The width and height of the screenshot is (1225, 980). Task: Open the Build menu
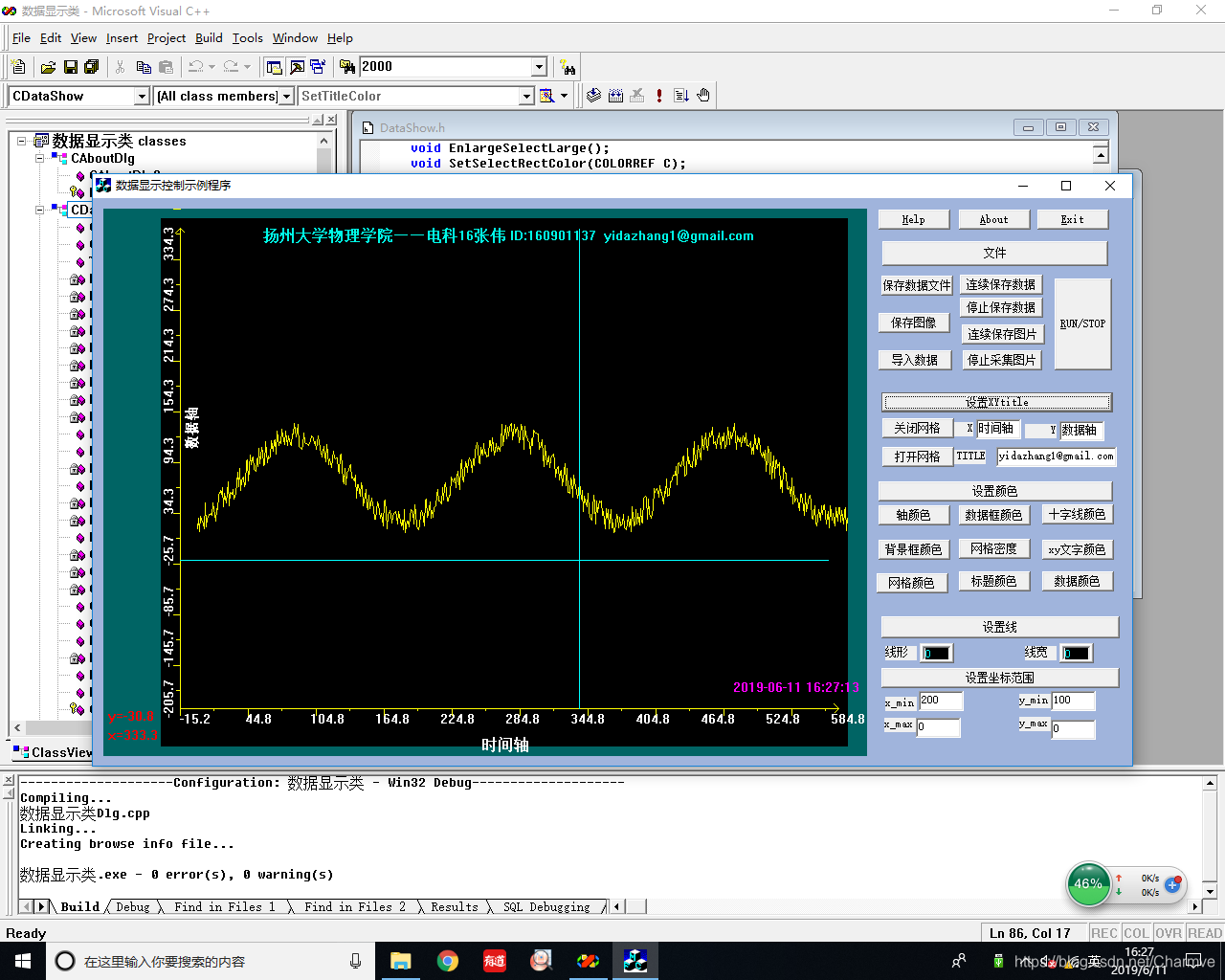click(209, 38)
